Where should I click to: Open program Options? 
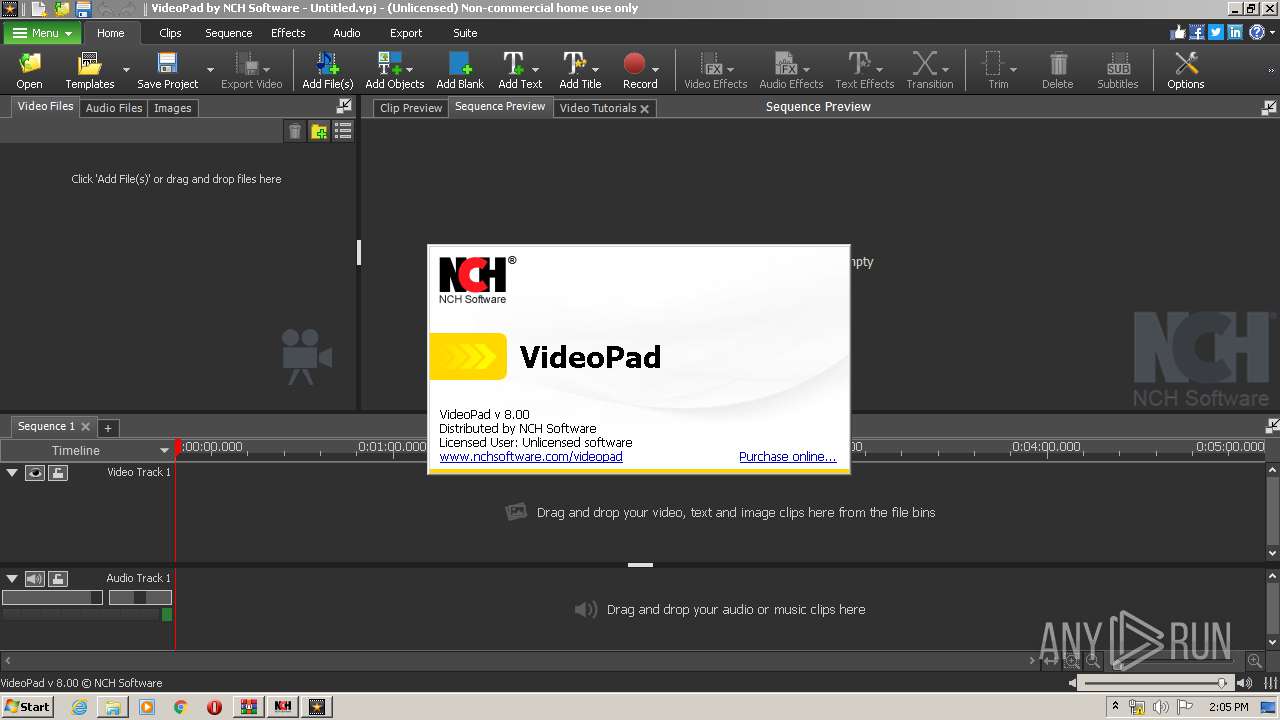click(x=1185, y=70)
